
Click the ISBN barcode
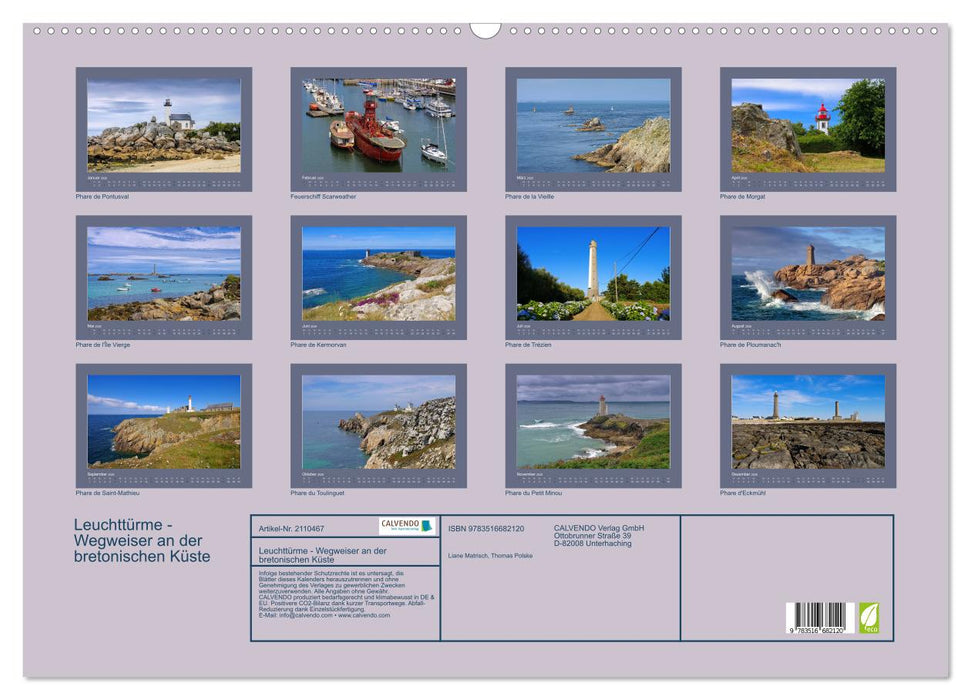pyautogui.click(x=818, y=617)
